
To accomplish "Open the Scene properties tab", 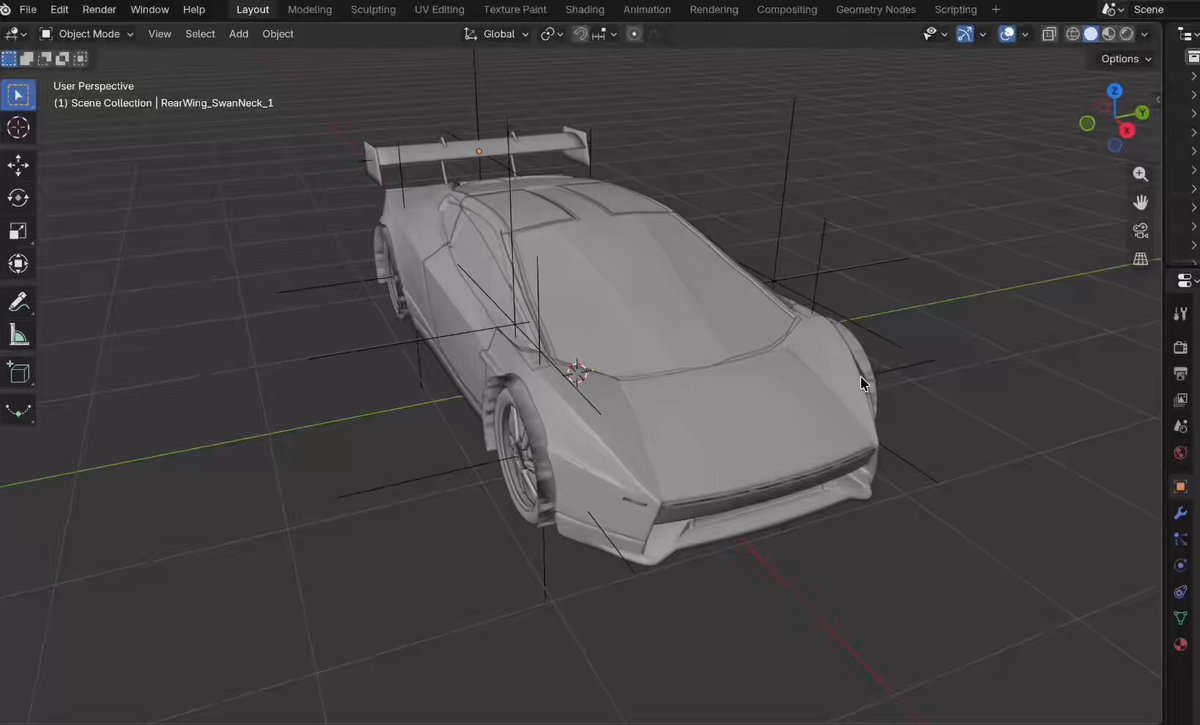I will 1181,427.
